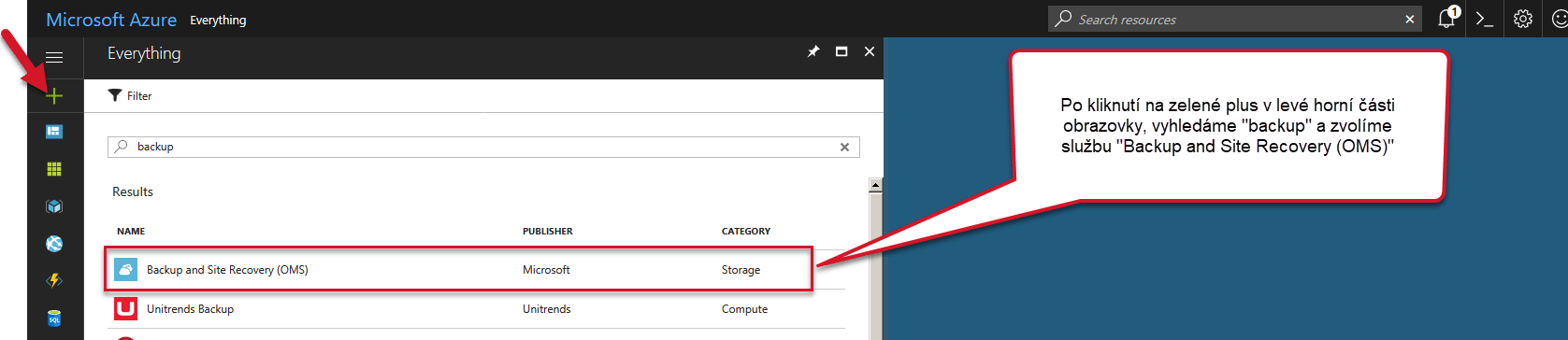Screen dimensions: 1568x340
Task: Maximize the Everything blade
Action: coord(842,51)
